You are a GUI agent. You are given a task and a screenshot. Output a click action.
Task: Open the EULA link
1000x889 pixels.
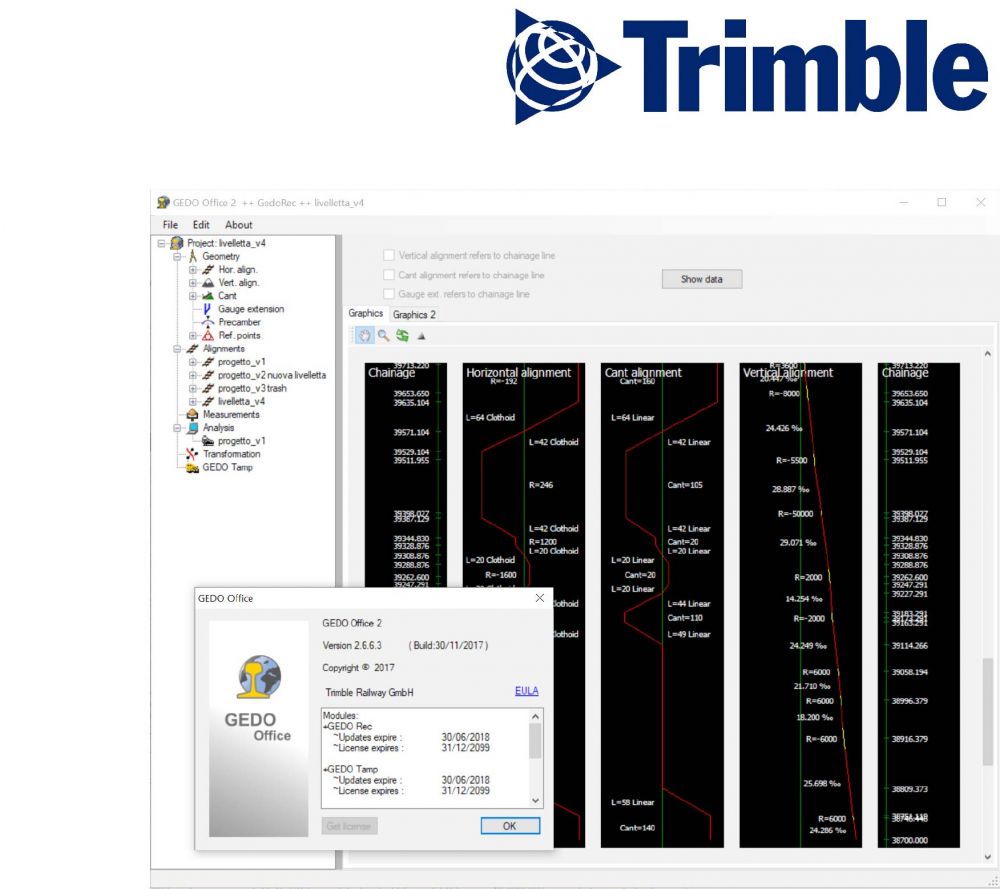pos(527,691)
